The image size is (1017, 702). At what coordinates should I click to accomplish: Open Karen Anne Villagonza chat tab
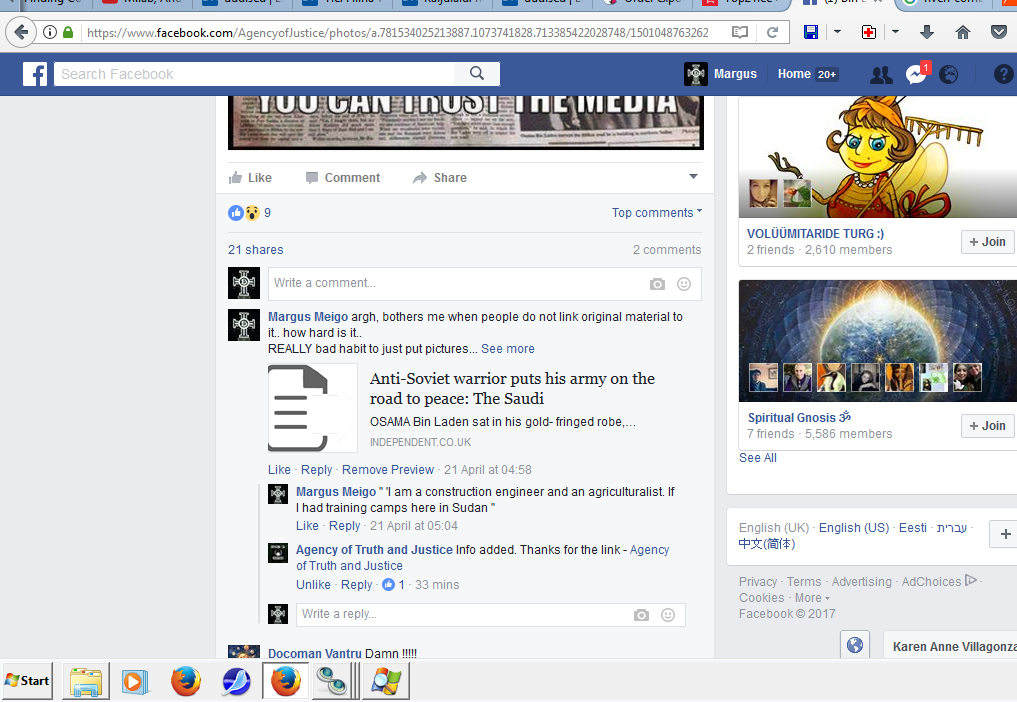tap(950, 647)
